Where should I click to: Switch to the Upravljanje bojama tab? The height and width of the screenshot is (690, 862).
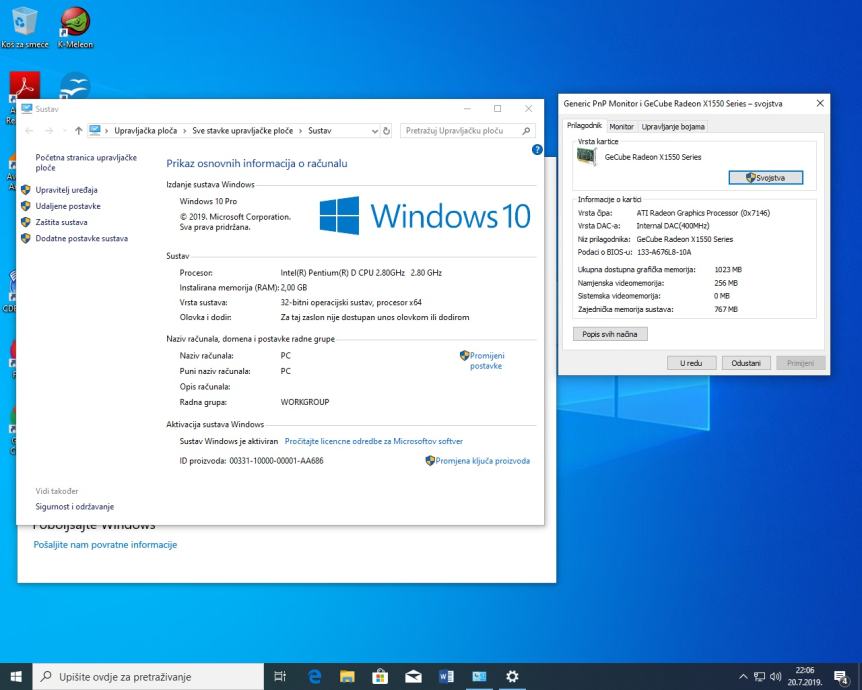tap(673, 126)
